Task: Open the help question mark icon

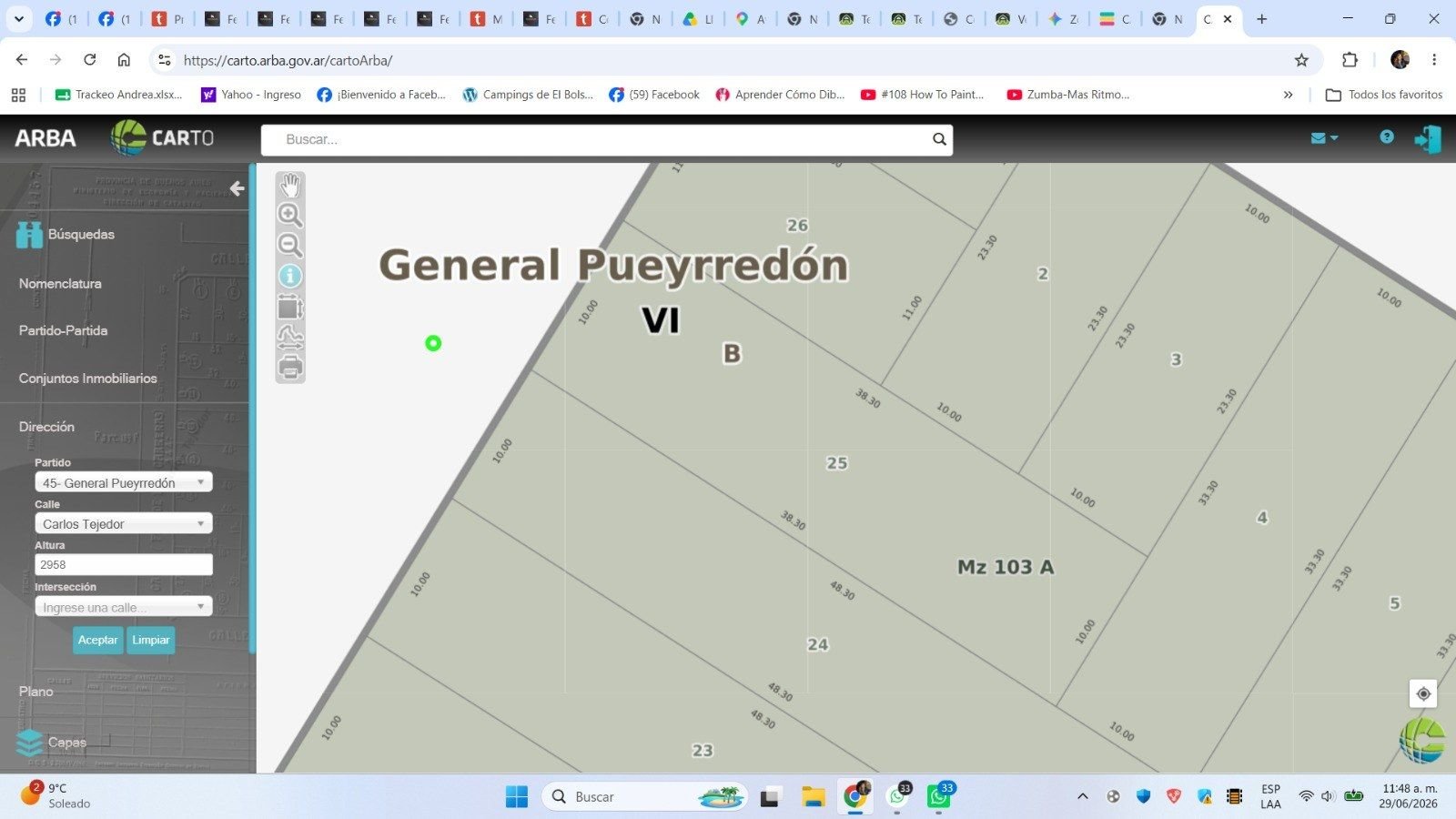Action: [1387, 136]
